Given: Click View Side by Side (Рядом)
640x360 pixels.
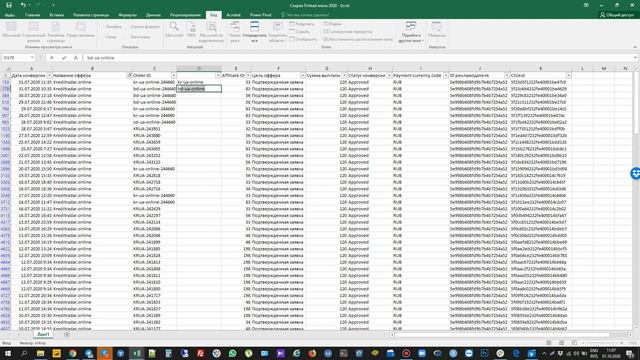Looking at the screenshot, I should click(x=333, y=24).
